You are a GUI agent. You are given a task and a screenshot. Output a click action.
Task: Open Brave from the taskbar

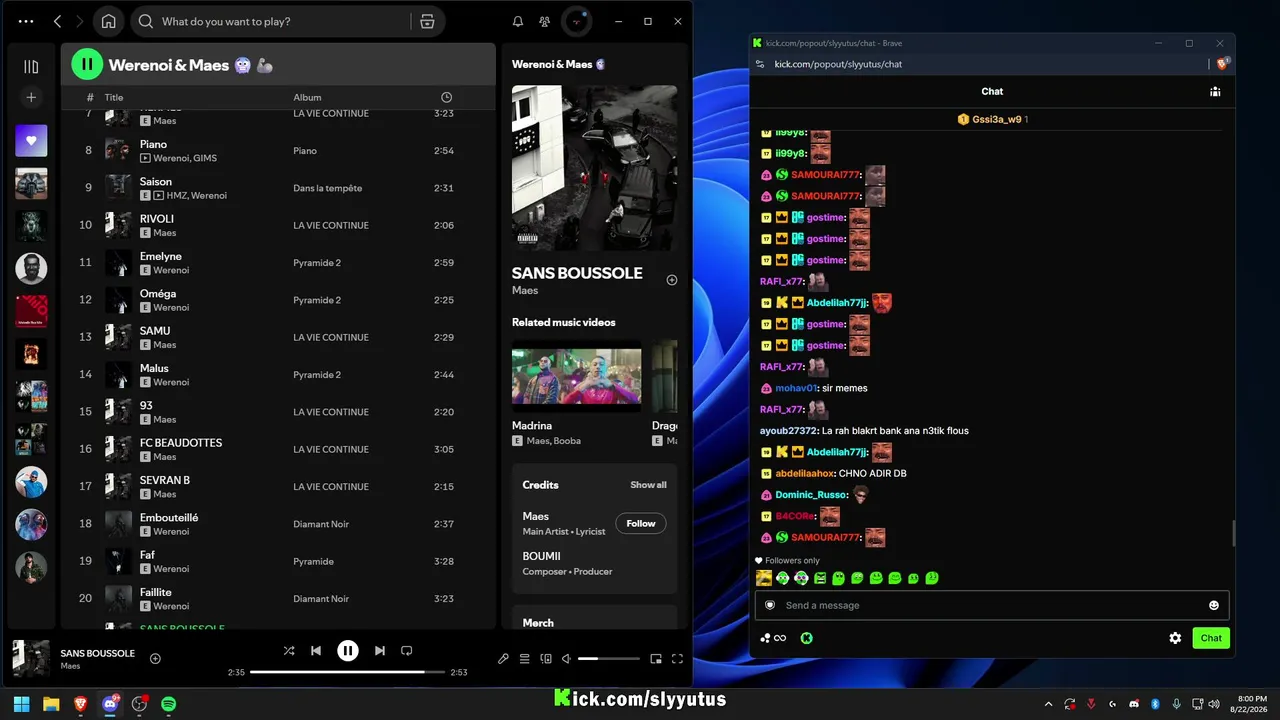point(80,704)
